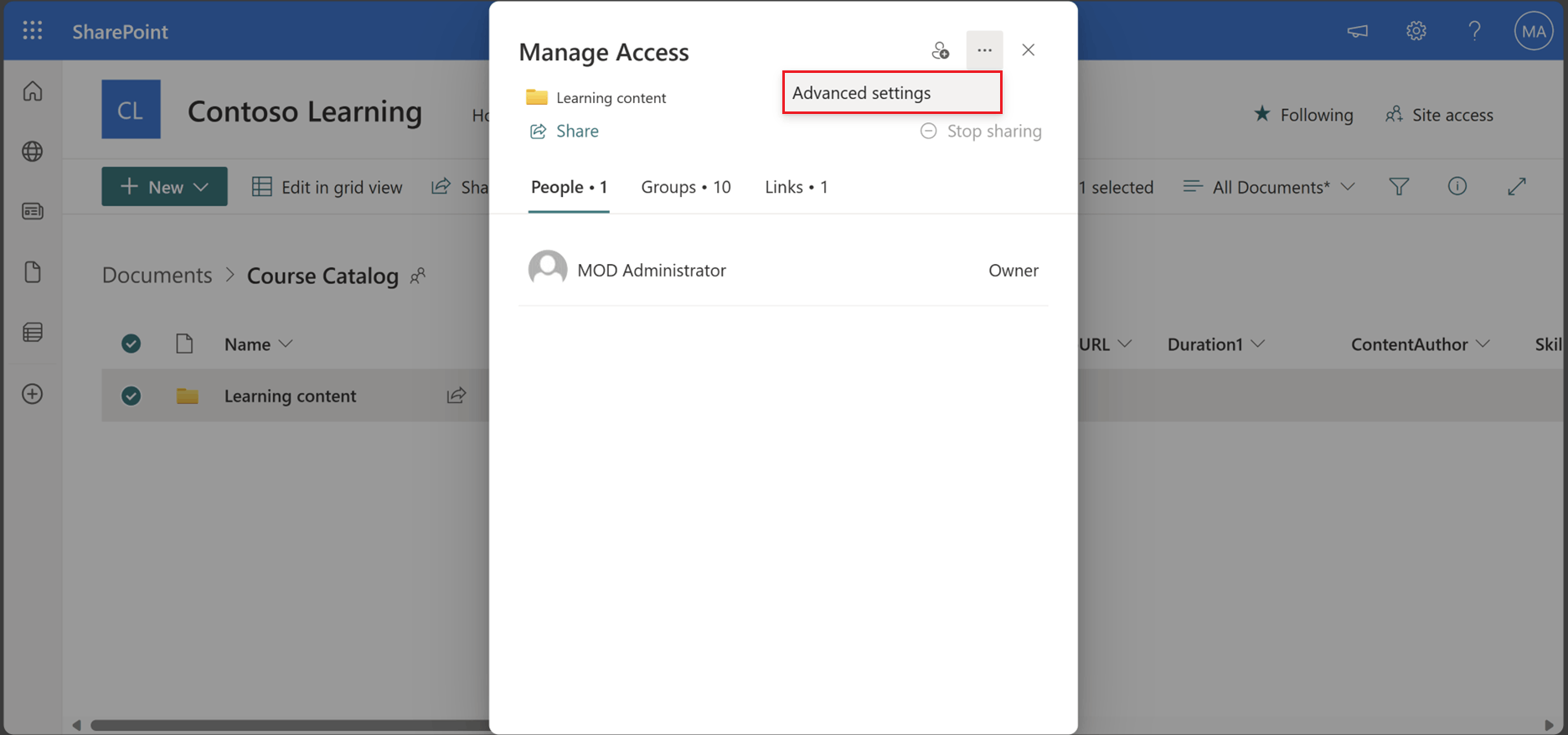Open the files page icon in sidebar
Screen dimensions: 1568x735
[x=33, y=272]
